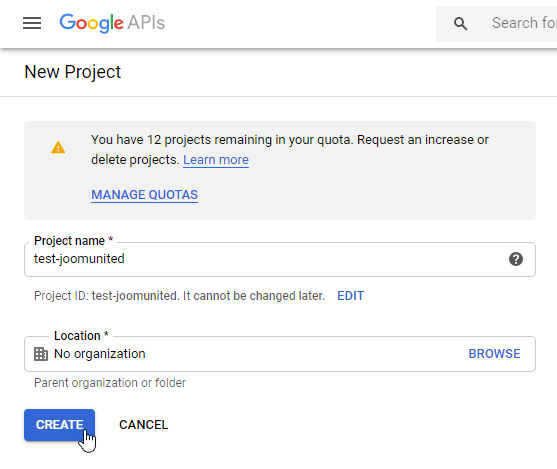Click the Google APIs logo
This screenshot has height=469, width=557.
(x=112, y=23)
